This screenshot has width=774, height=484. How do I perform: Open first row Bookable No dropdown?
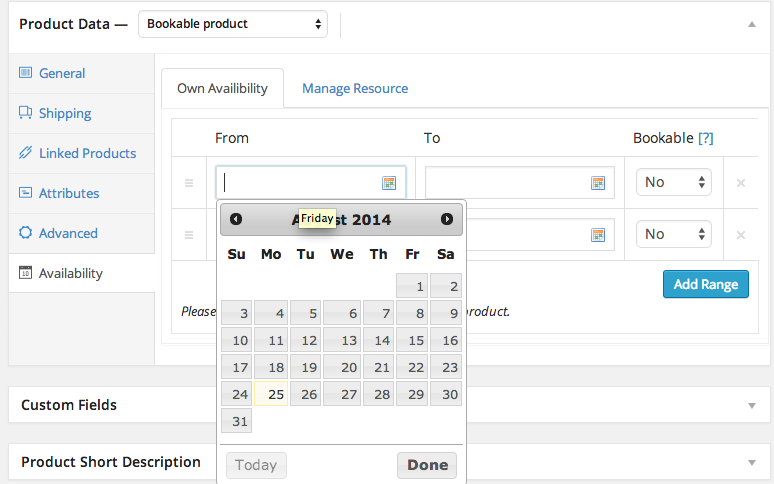pos(673,182)
